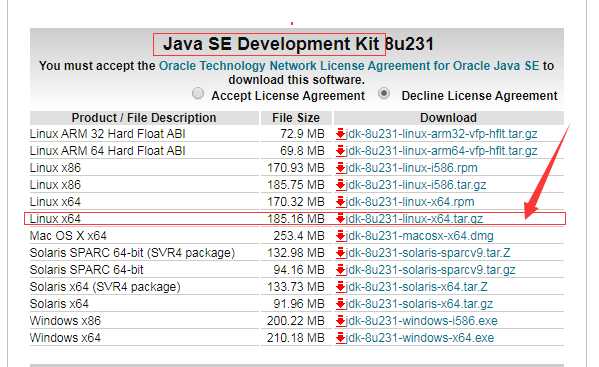Click the 133.73 MB file size
The height and width of the screenshot is (367, 599).
click(x=296, y=287)
